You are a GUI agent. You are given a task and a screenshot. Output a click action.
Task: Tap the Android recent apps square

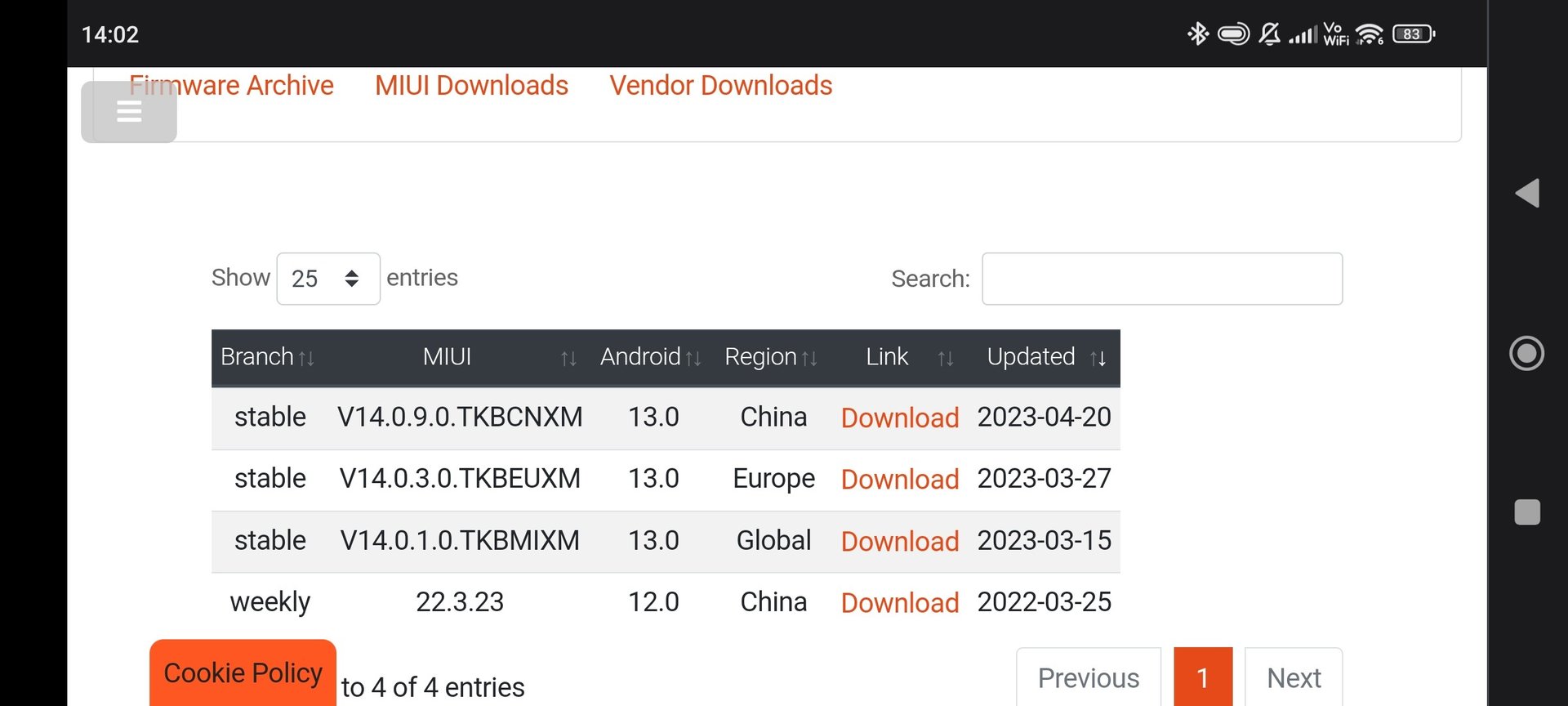click(1527, 512)
